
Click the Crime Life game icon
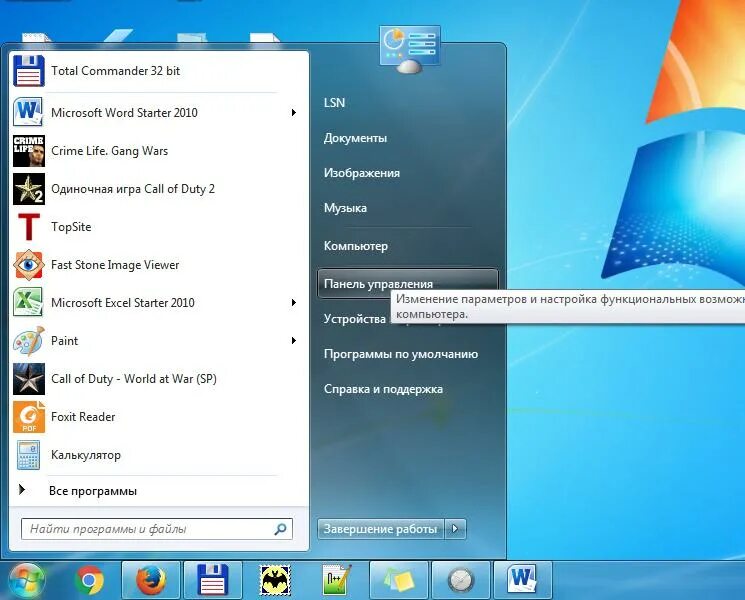click(29, 151)
